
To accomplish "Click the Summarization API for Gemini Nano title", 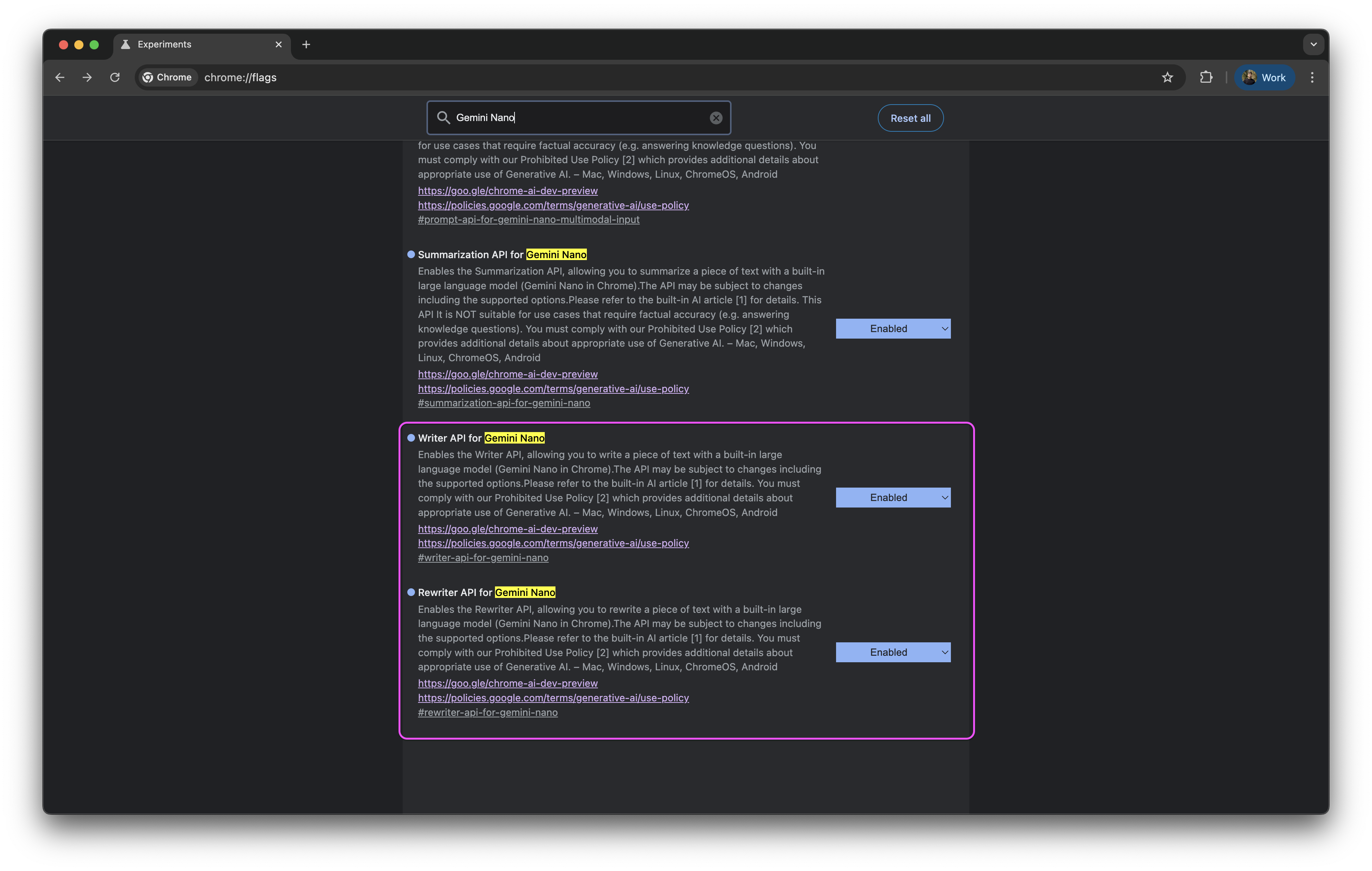I will pos(502,255).
